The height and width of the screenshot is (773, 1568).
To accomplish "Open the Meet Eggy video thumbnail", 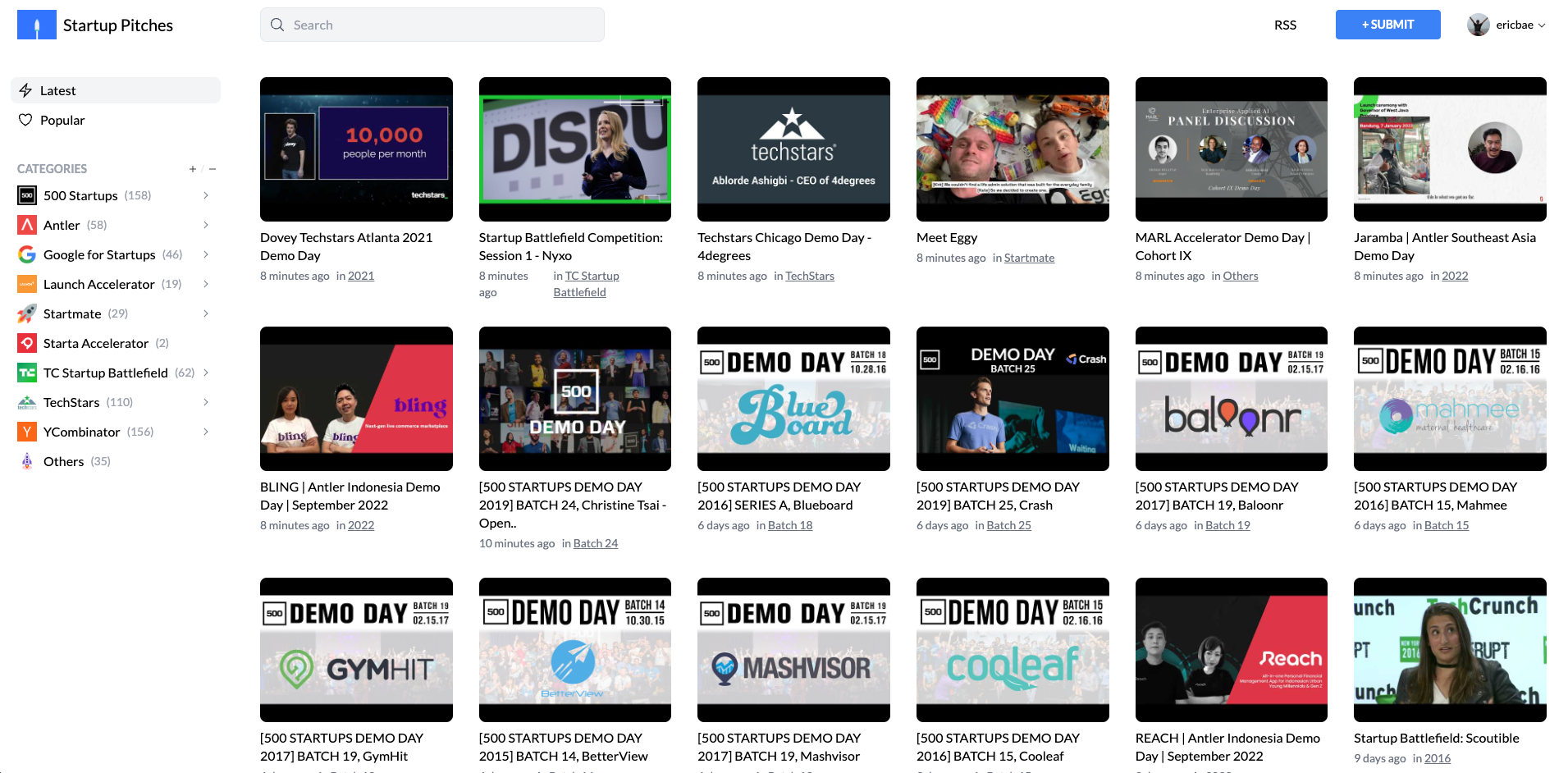I will pyautogui.click(x=1013, y=149).
